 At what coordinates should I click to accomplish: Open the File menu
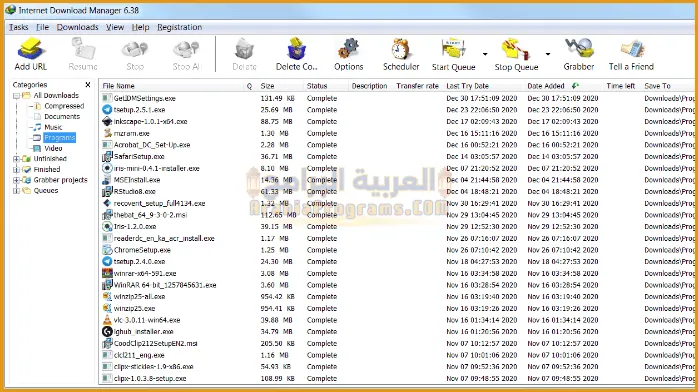42,27
